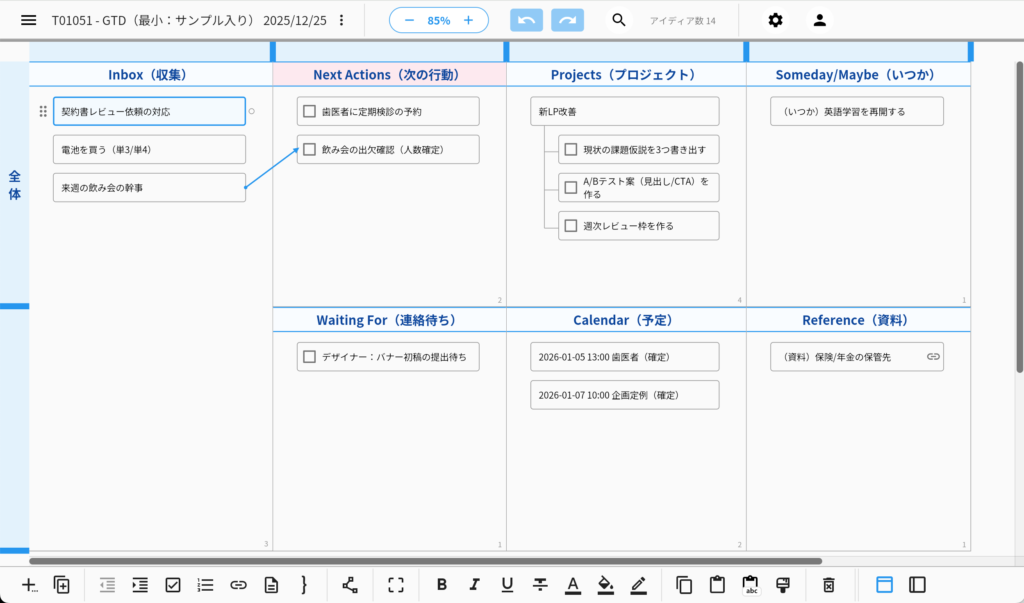Open the search magnifier tool

619,20
